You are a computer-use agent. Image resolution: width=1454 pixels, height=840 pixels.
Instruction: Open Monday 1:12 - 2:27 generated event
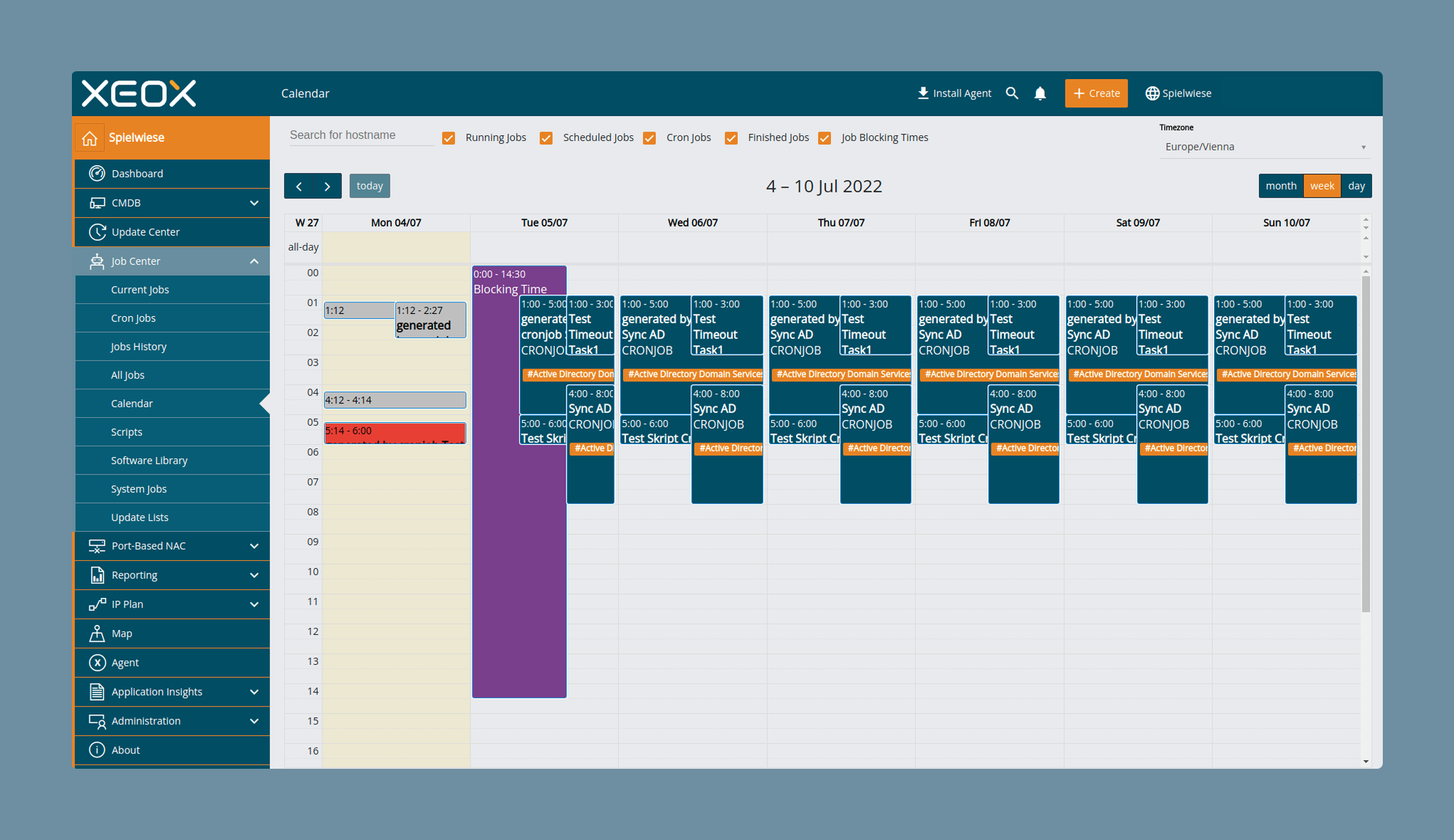(x=430, y=320)
